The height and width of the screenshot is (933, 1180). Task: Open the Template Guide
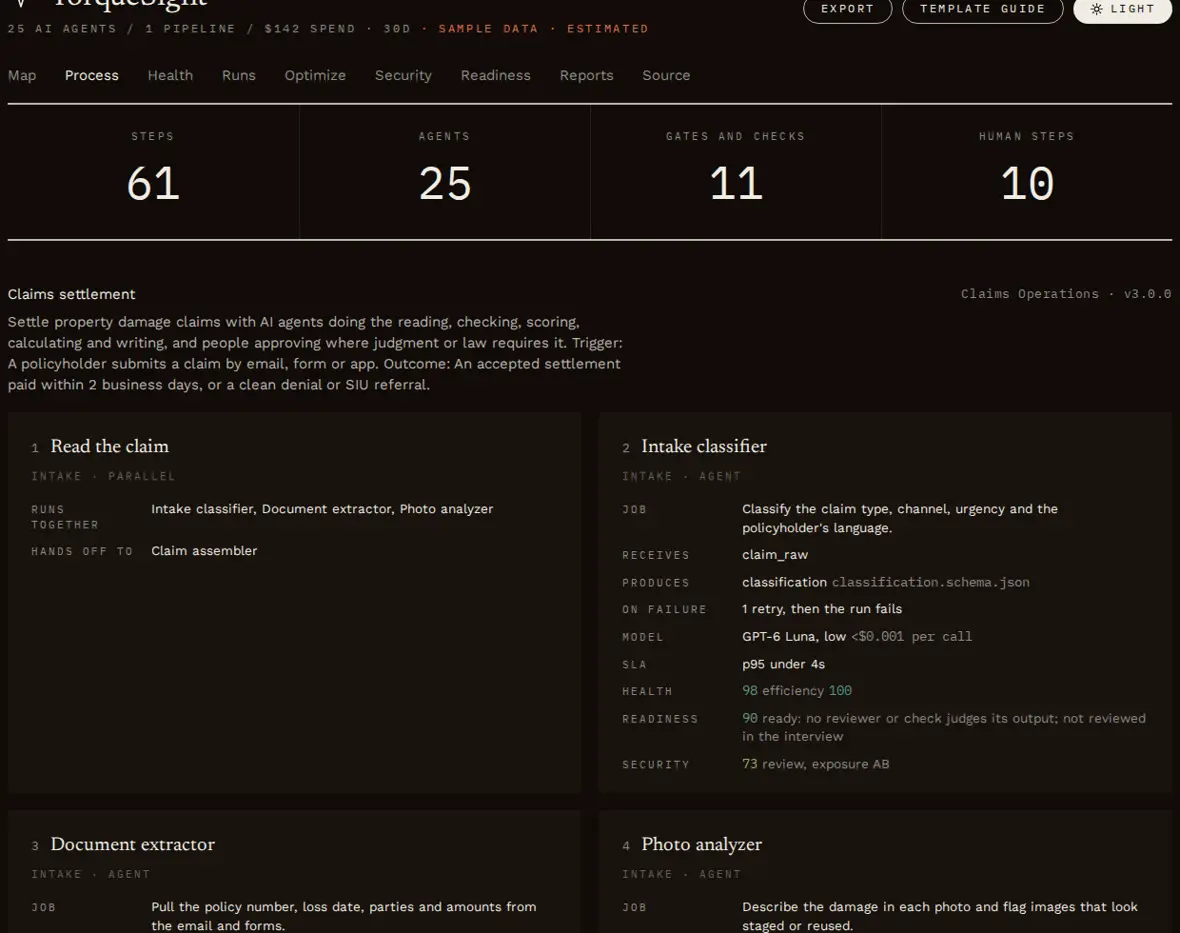pos(982,9)
